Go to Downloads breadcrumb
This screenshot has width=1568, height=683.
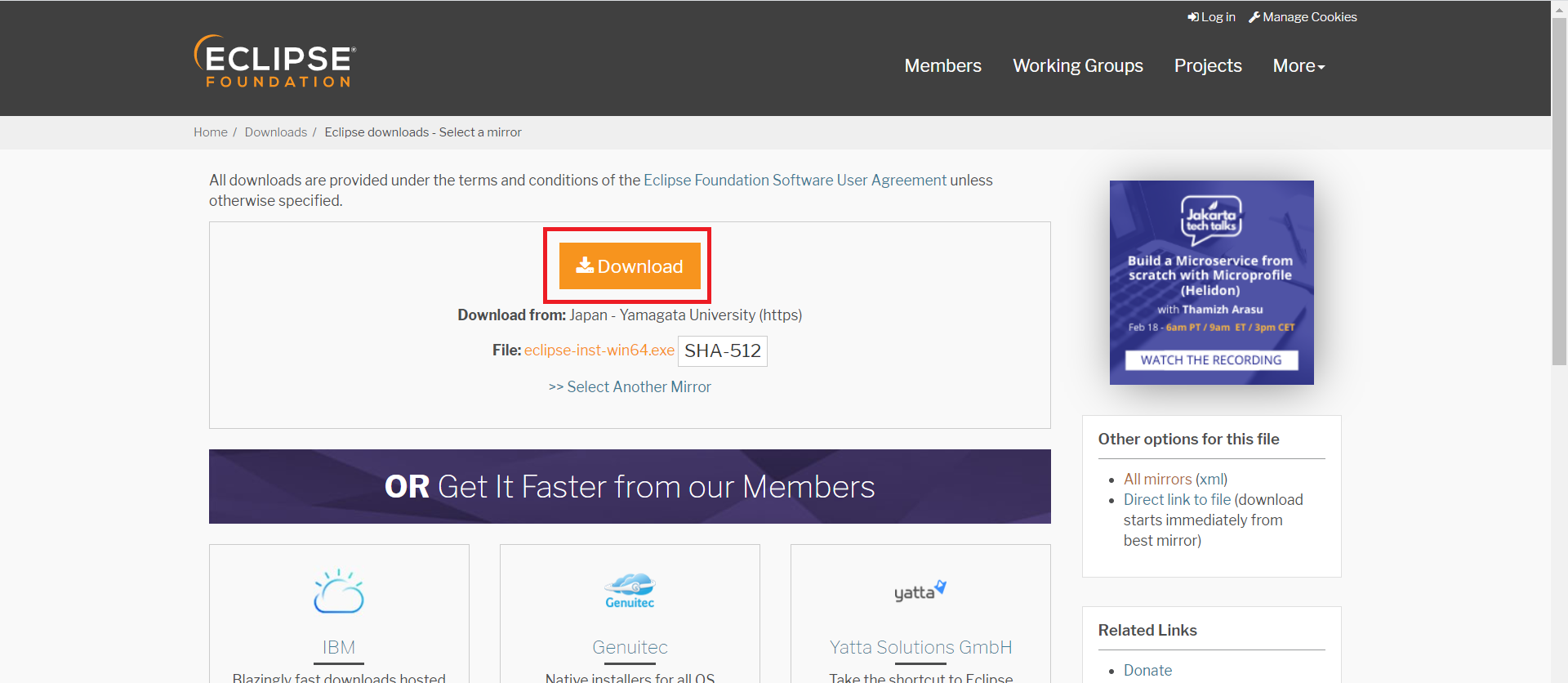(x=276, y=132)
